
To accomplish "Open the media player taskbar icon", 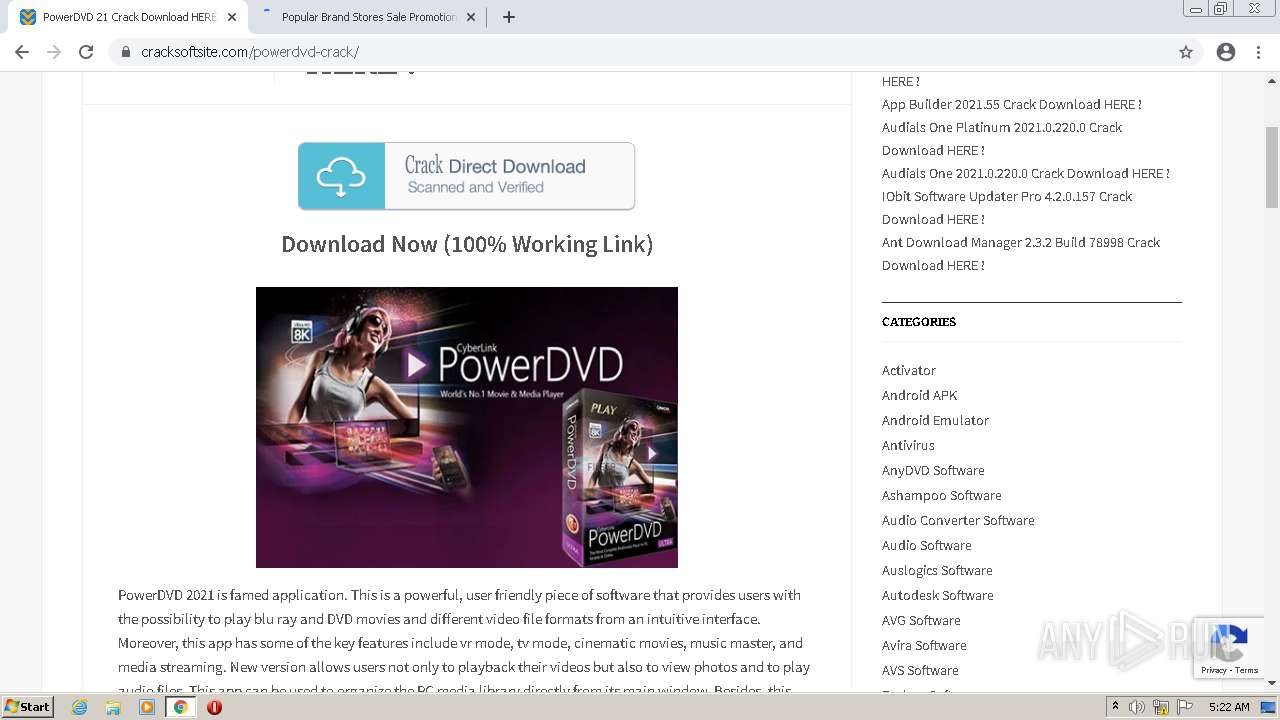I will click(x=147, y=707).
